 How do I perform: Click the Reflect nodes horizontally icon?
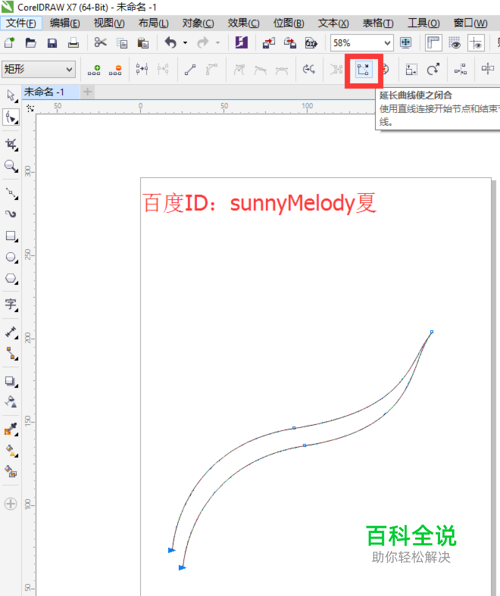pyautogui.click(x=487, y=69)
